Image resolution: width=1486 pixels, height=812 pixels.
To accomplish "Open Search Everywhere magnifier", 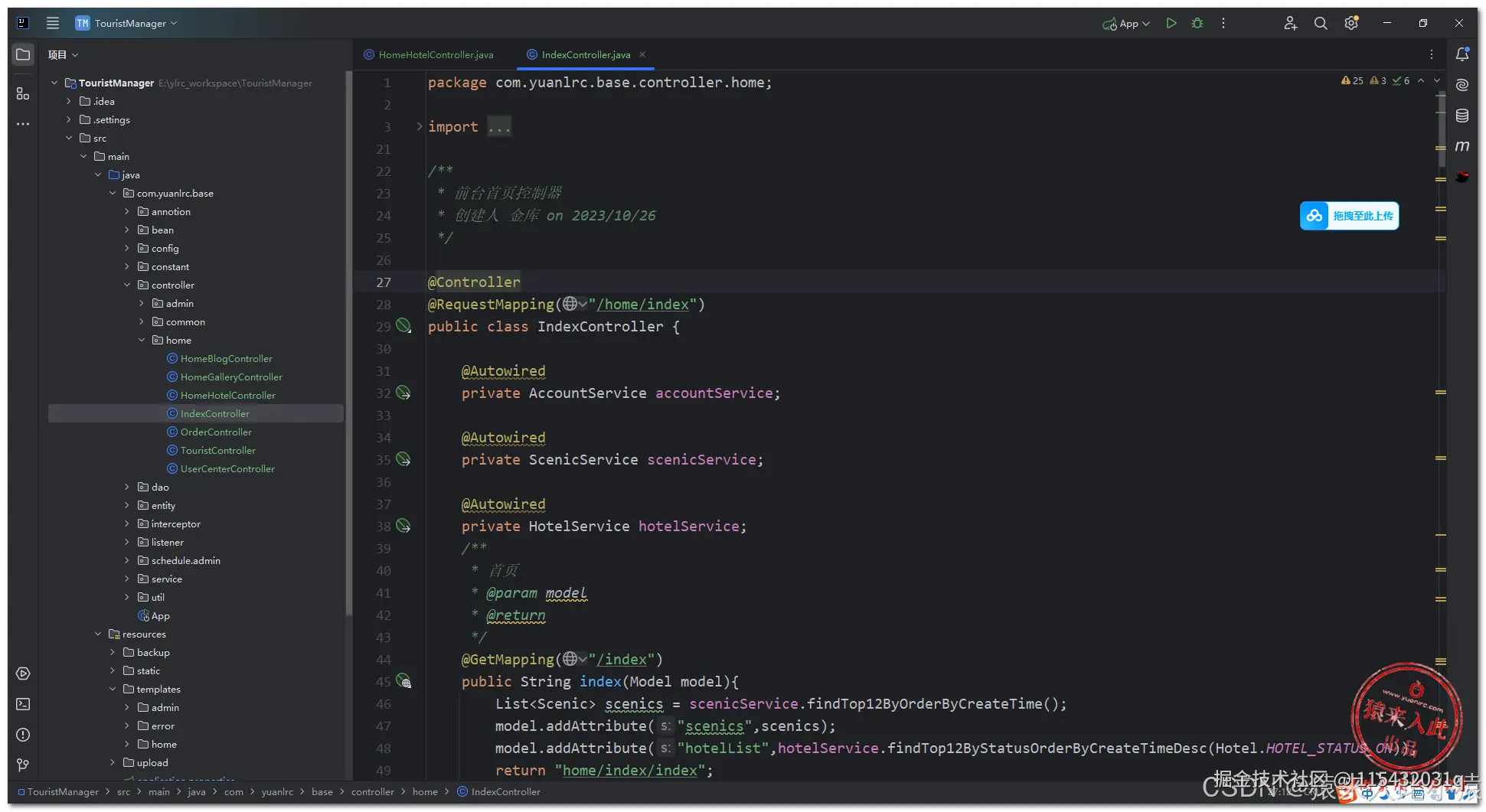I will pyautogui.click(x=1321, y=23).
